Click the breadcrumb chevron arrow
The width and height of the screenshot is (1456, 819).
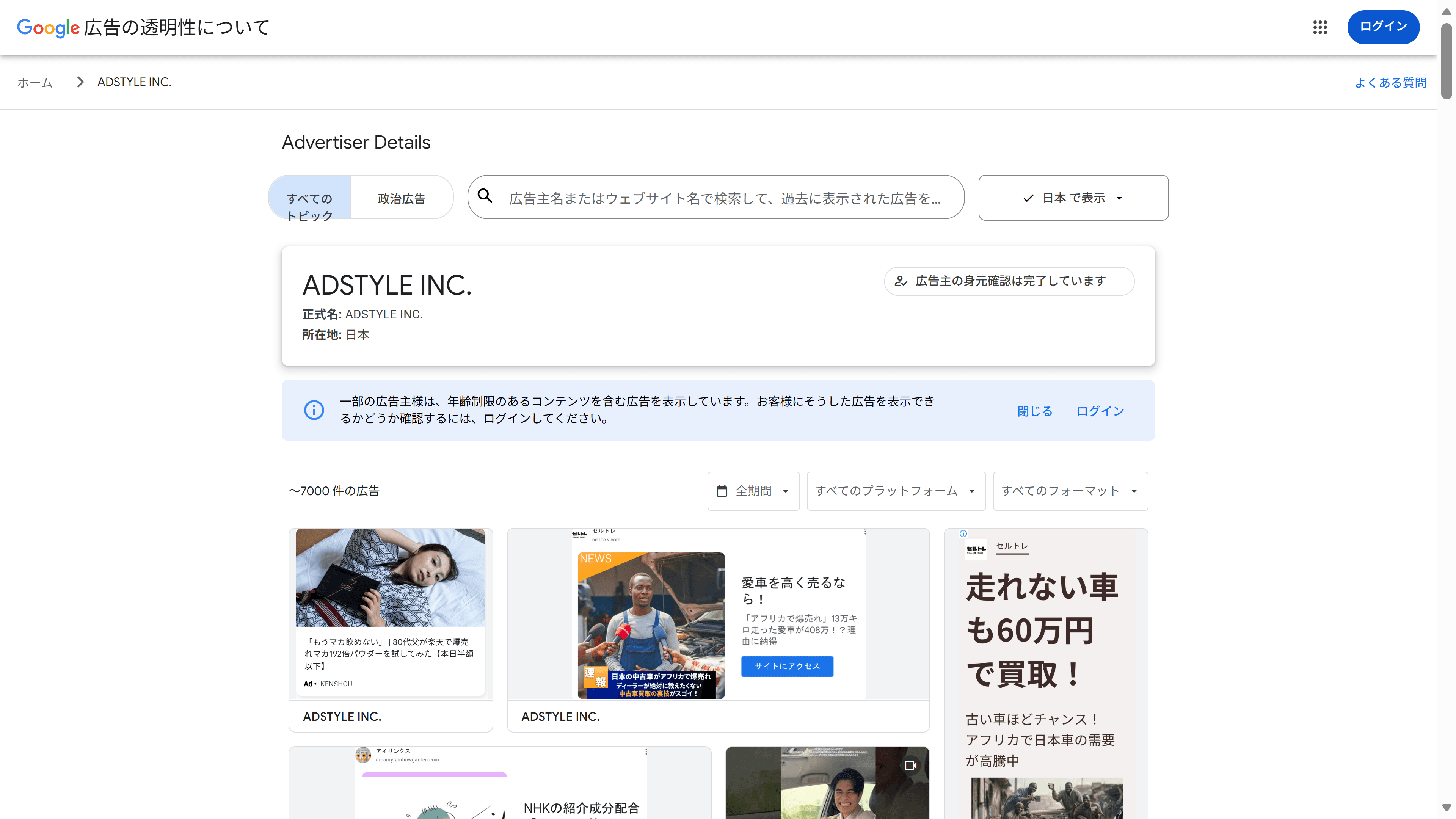click(80, 82)
